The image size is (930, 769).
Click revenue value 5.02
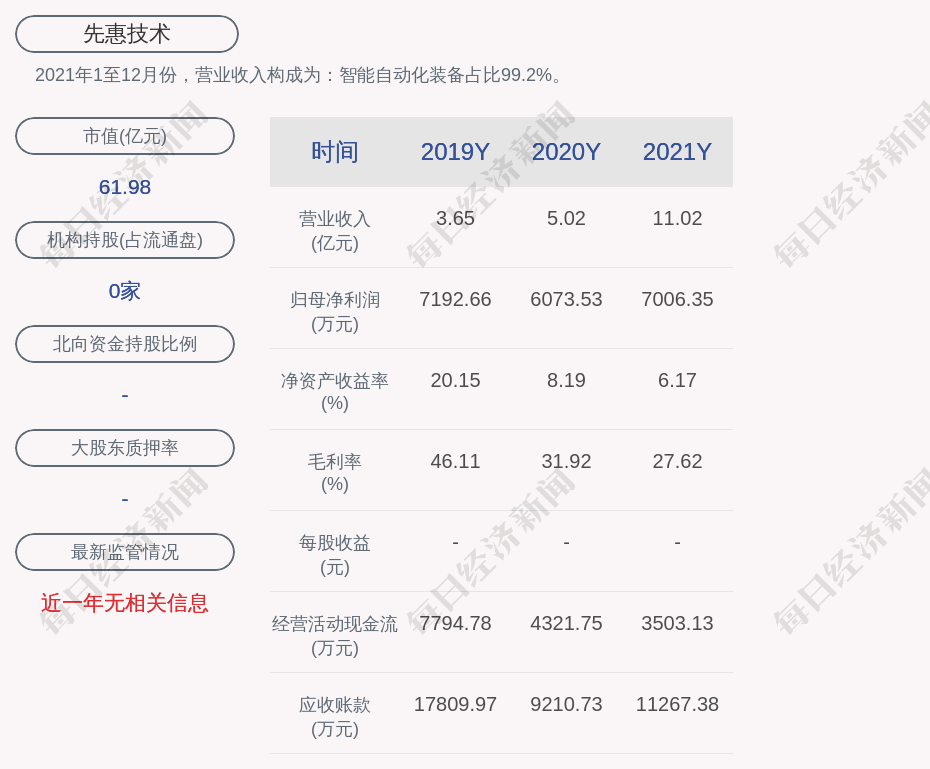(x=566, y=218)
